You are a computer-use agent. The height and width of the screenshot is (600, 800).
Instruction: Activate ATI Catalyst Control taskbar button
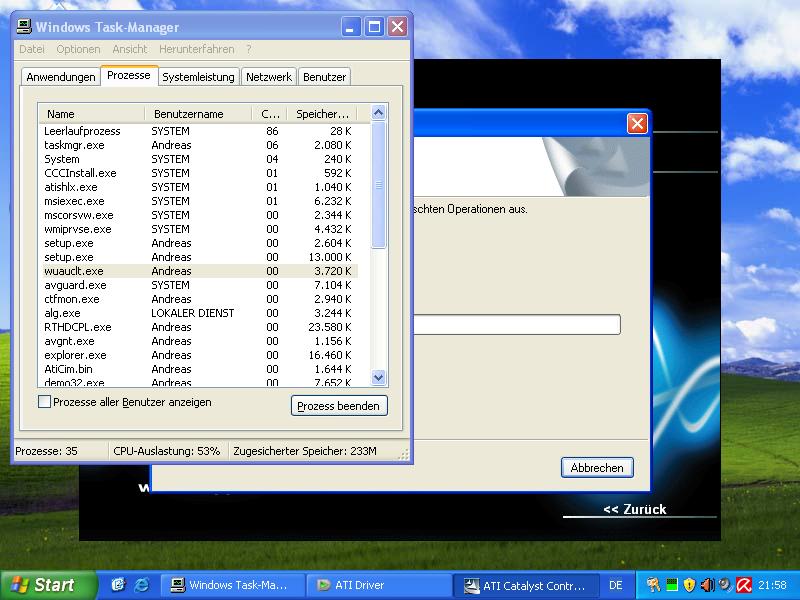526,585
